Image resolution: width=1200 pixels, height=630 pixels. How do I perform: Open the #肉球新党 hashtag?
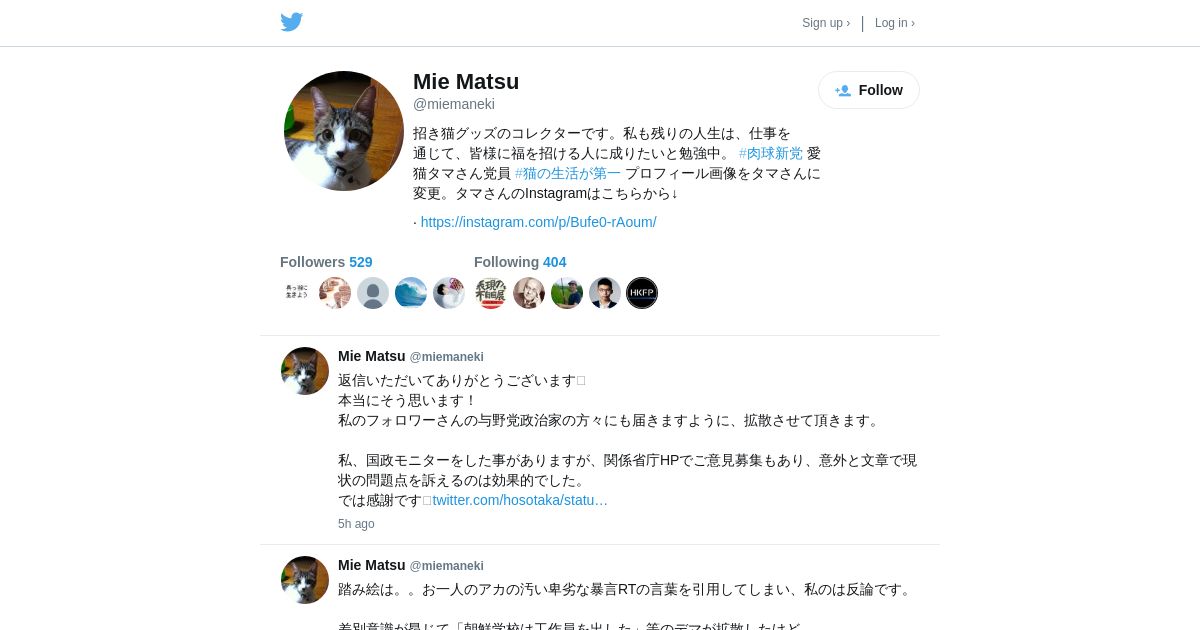(771, 153)
